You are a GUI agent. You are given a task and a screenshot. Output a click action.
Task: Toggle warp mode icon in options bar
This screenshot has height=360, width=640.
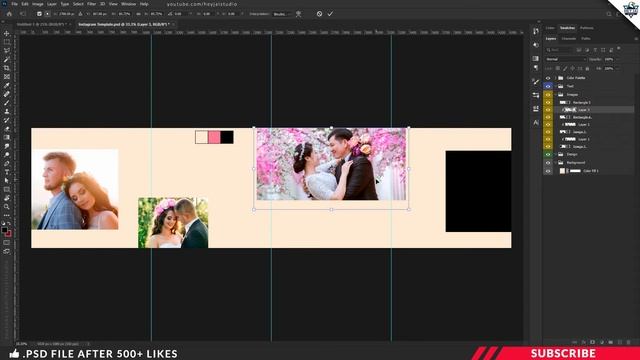click(298, 14)
